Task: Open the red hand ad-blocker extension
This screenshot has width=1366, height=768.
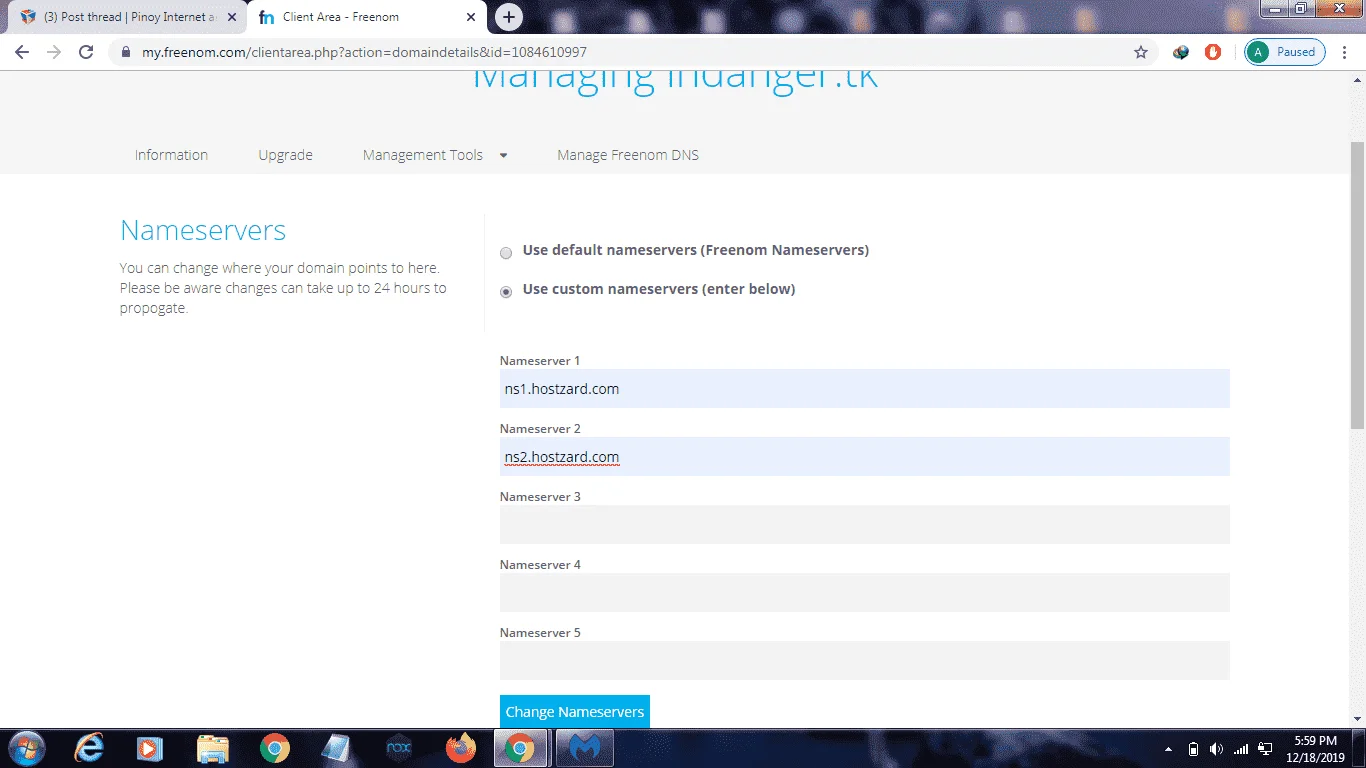Action: tap(1213, 52)
